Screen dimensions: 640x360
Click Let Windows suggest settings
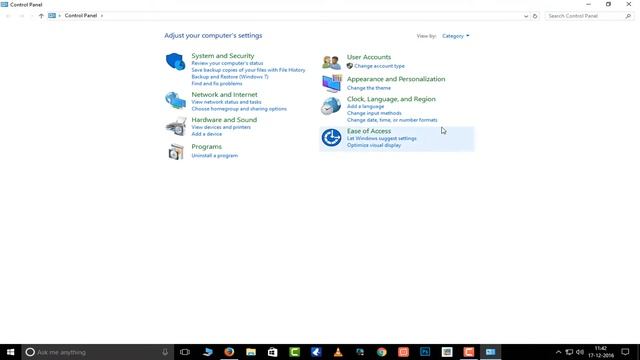tap(382, 138)
